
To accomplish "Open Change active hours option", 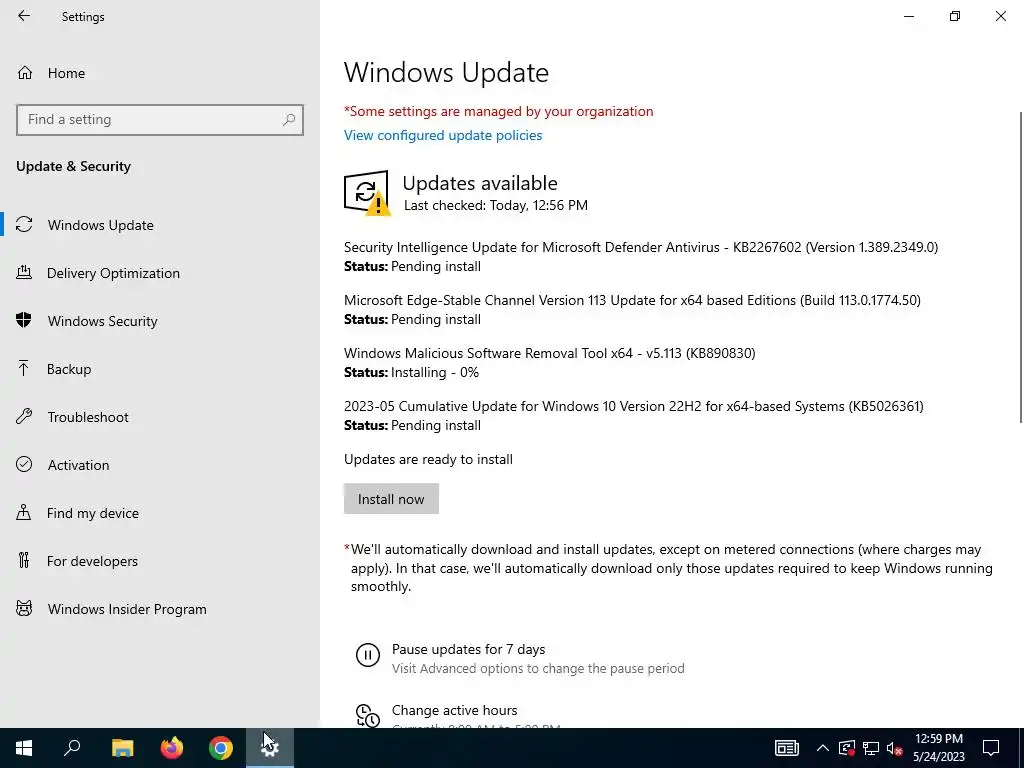I will 455,710.
